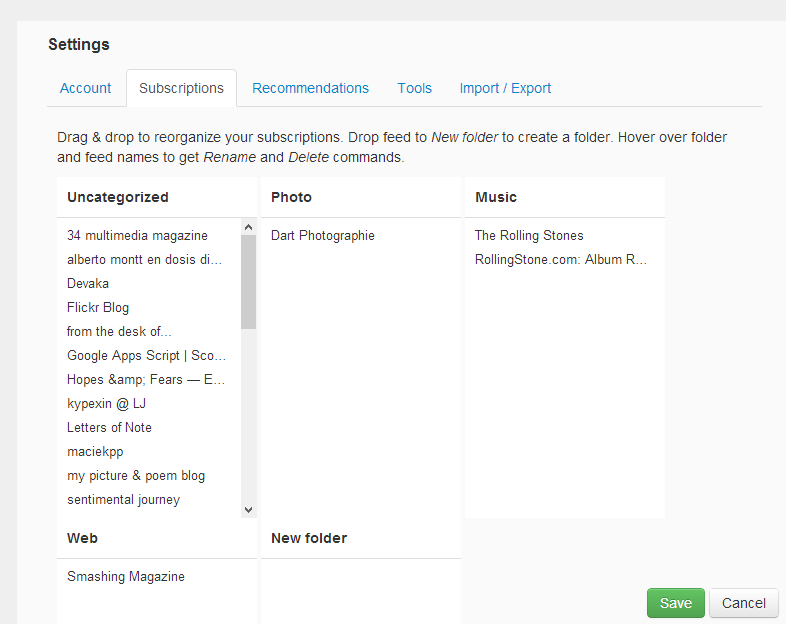Viewport: 786px width, 624px height.
Task: Cancel the settings changes
Action: pyautogui.click(x=743, y=603)
